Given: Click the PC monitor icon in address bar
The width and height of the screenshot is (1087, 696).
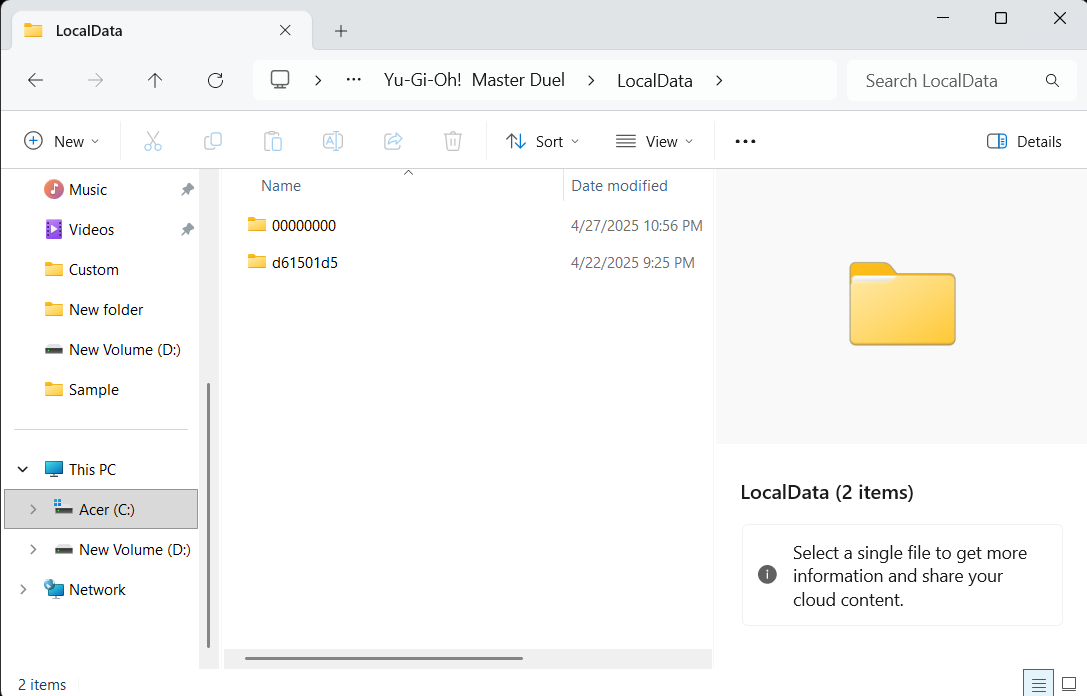Looking at the screenshot, I should point(280,80).
